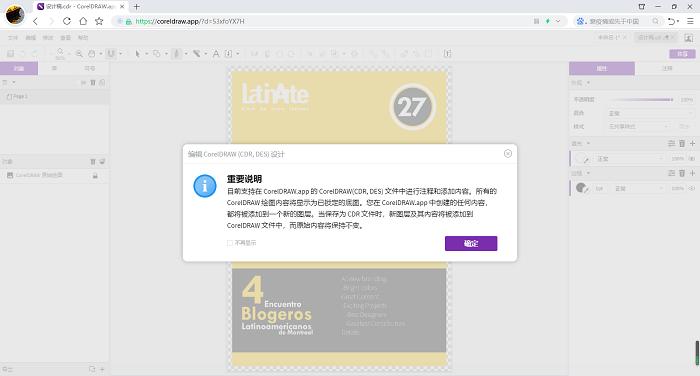Image resolution: width=700 pixels, height=376 pixels.
Task: Select the pan hand tool icon
Action: (x=92, y=54)
